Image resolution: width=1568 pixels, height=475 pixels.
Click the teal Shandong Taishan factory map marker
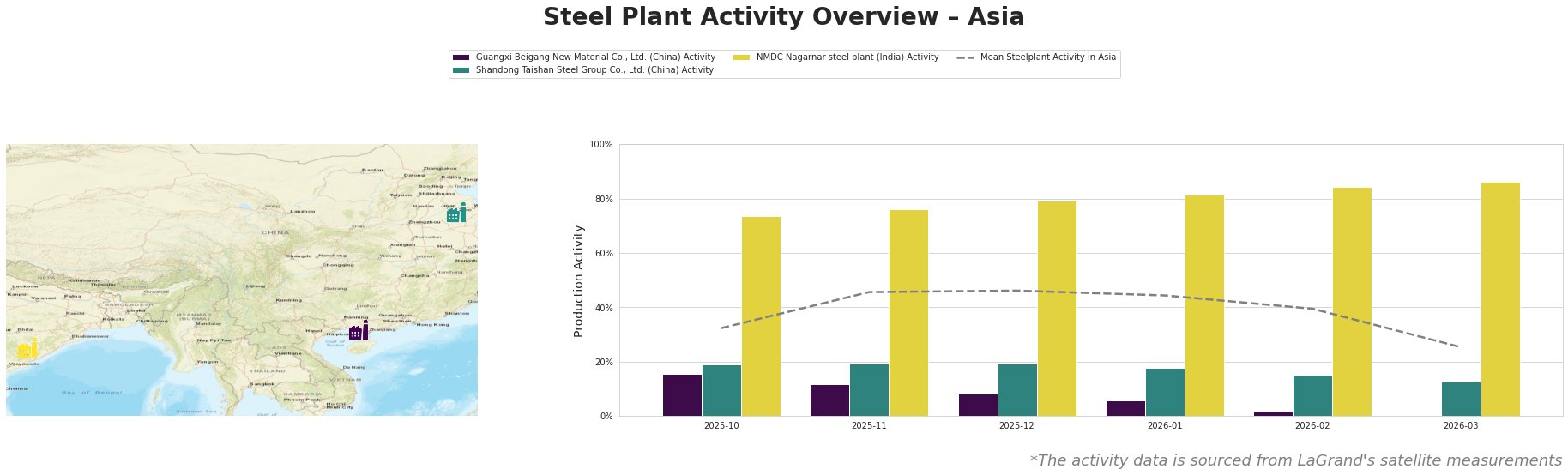(456, 213)
